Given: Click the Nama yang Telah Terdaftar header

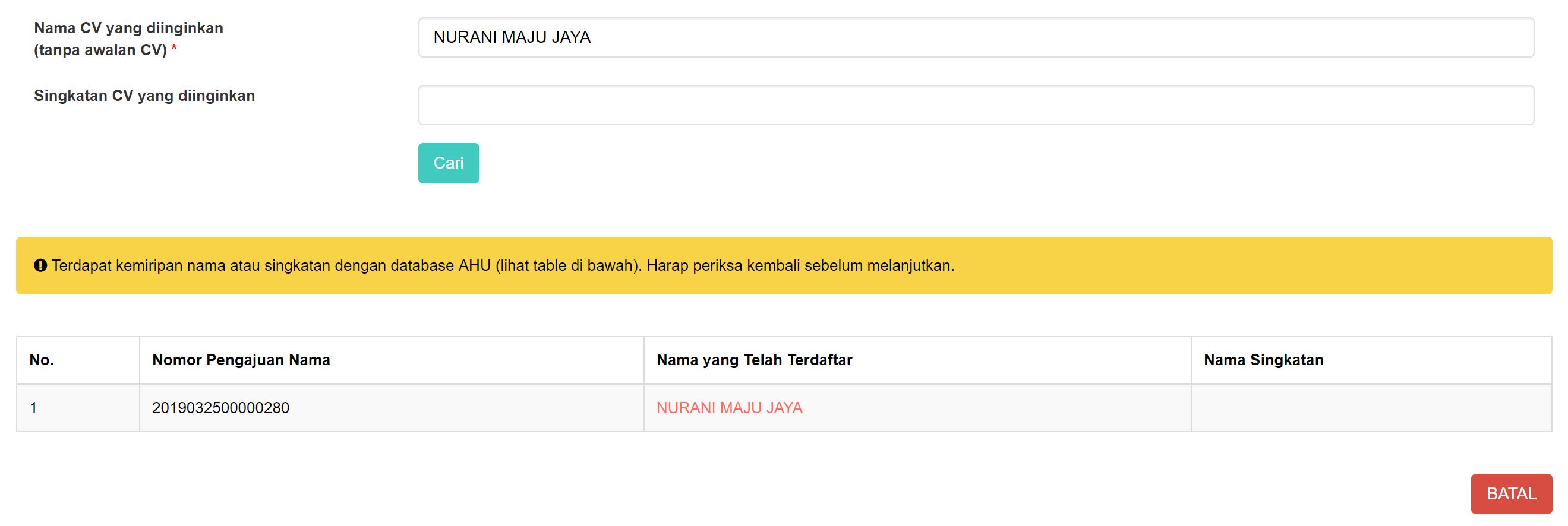Looking at the screenshot, I should click(x=754, y=360).
